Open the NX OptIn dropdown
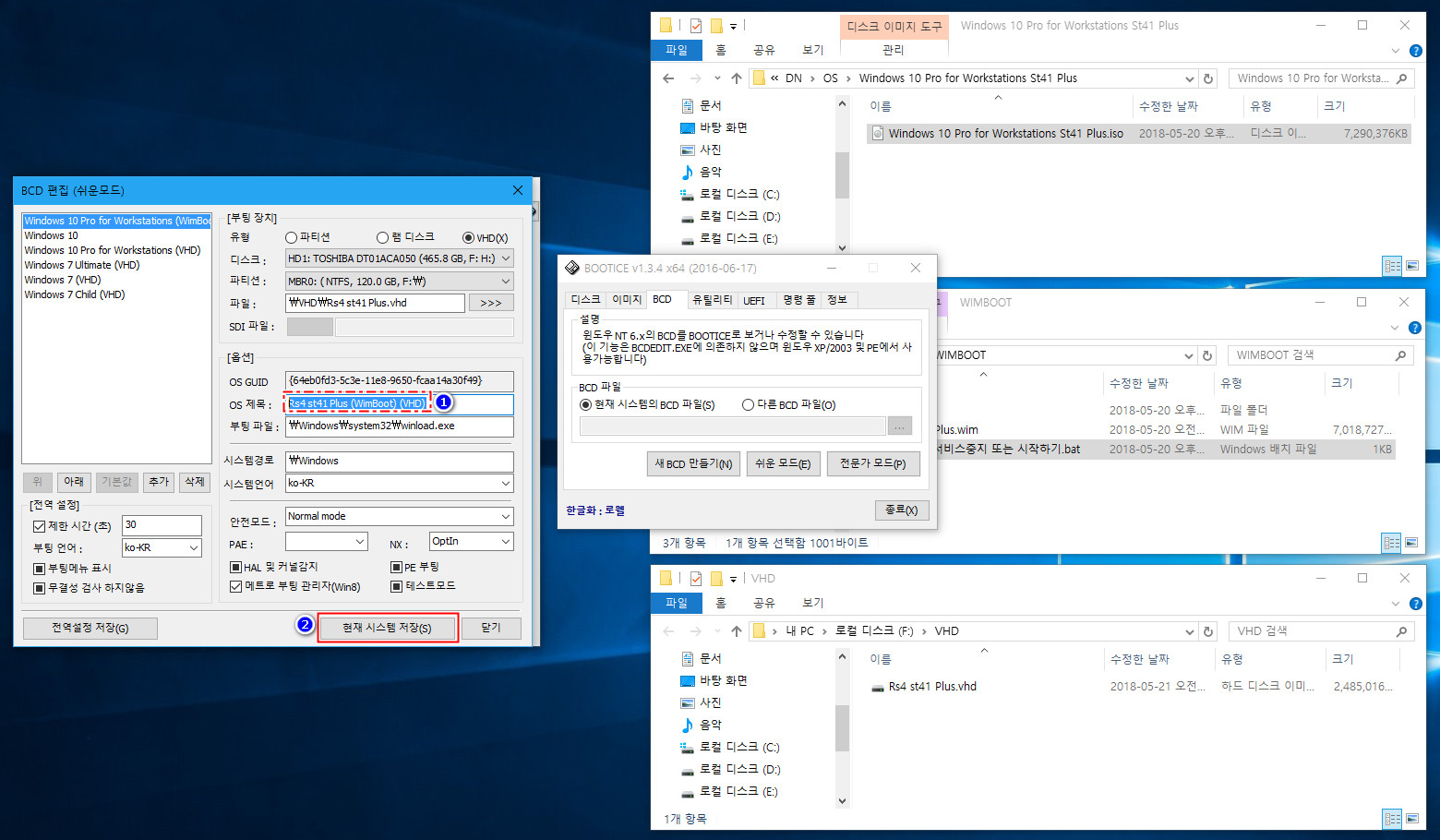The height and width of the screenshot is (840, 1440). click(471, 542)
